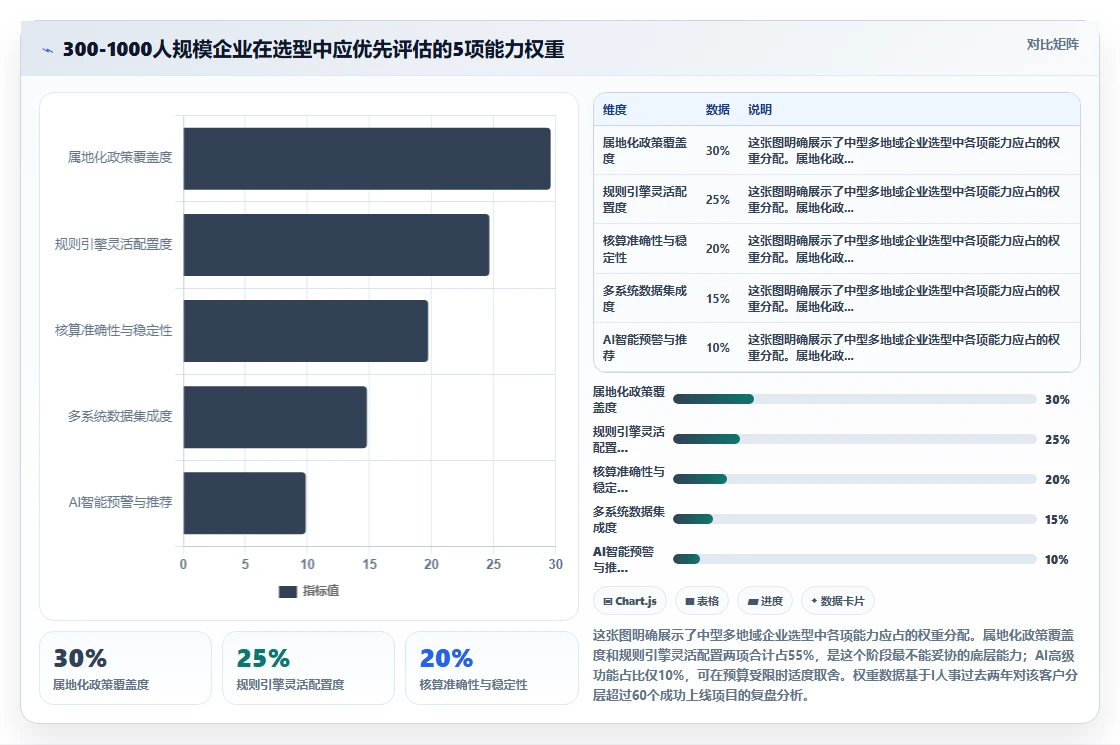The height and width of the screenshot is (745, 1120).
Task: Click the 维度 table column header
Action: [x=614, y=110]
